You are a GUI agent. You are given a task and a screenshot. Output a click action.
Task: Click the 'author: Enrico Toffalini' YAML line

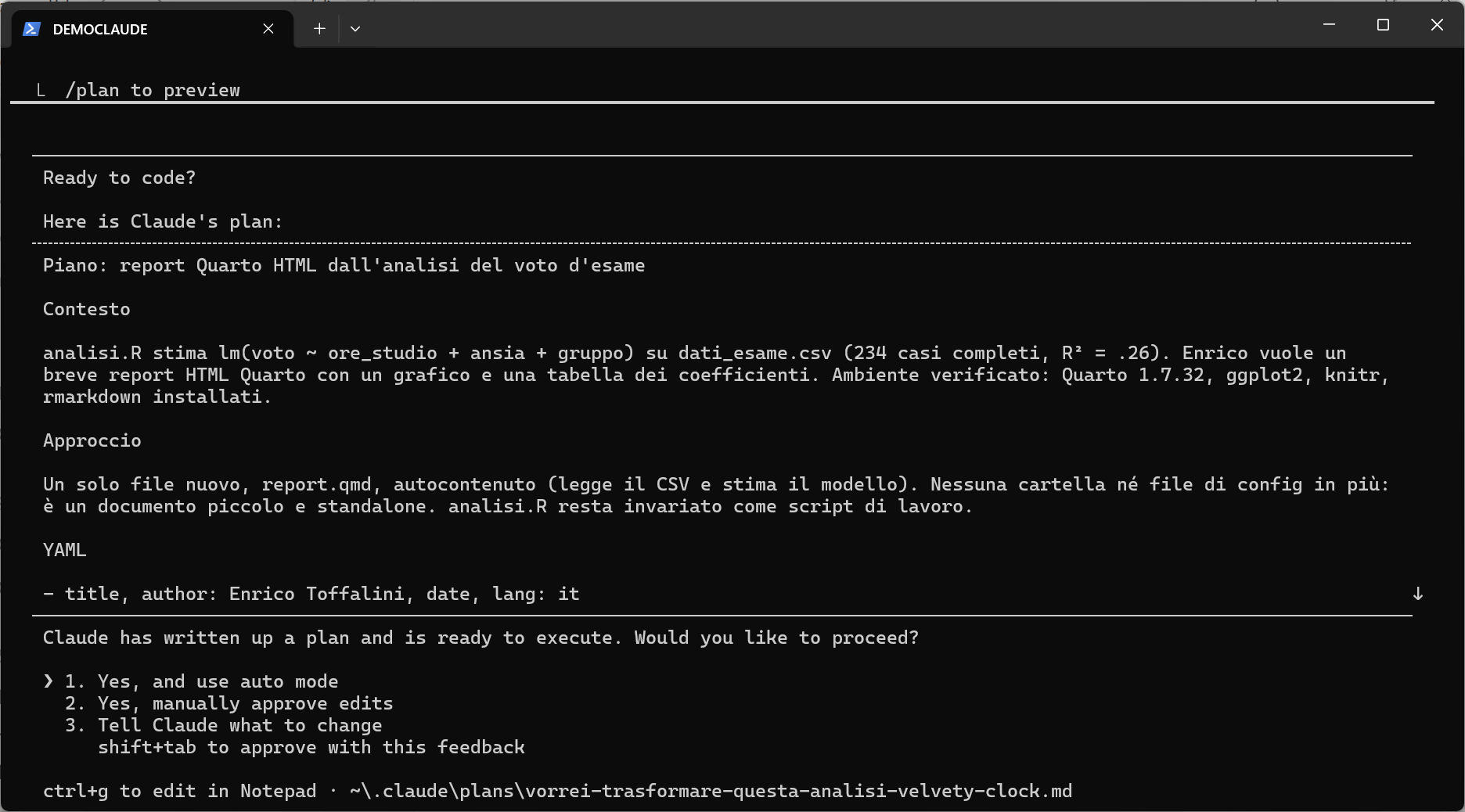pyautogui.click(x=311, y=594)
